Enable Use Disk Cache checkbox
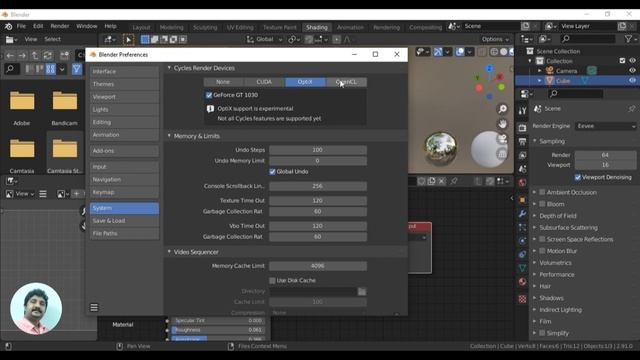640x360 pixels. (x=272, y=280)
